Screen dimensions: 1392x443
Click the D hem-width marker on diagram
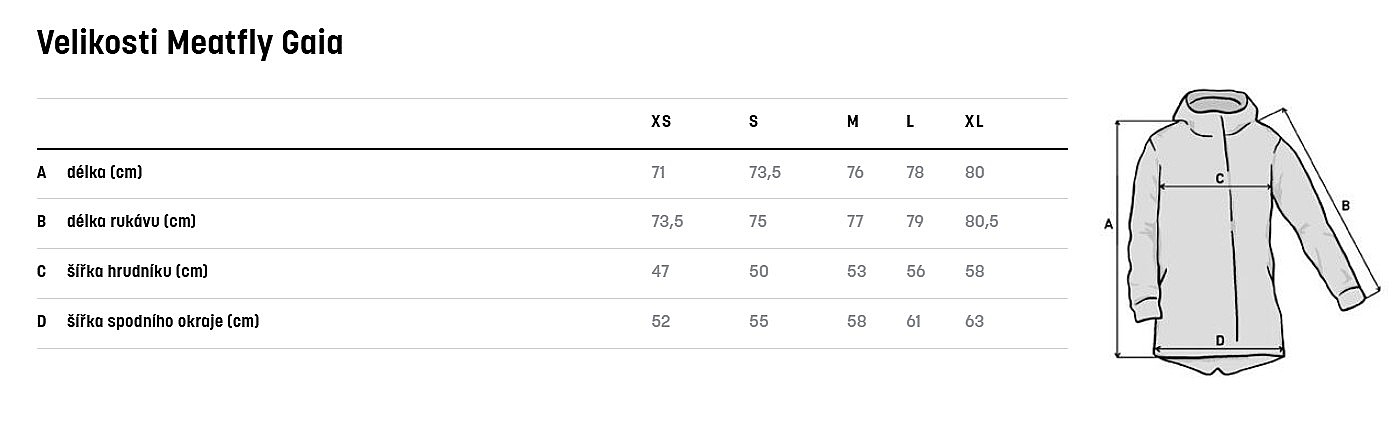[1220, 341]
